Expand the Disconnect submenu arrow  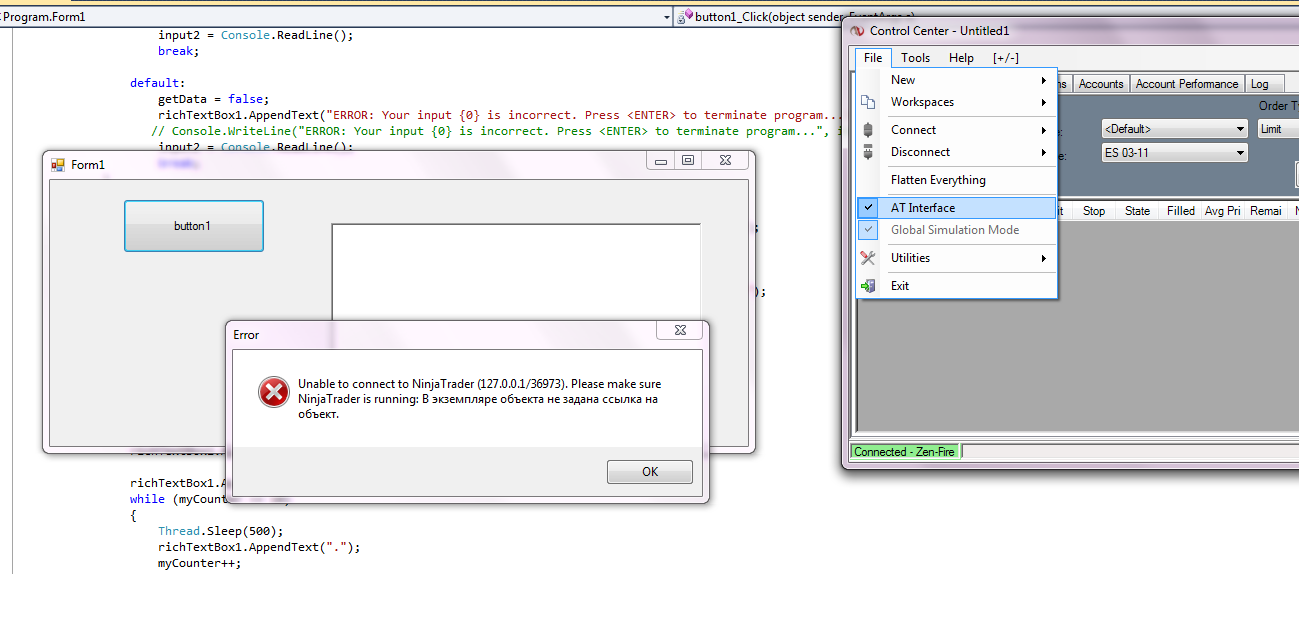pos(1043,152)
